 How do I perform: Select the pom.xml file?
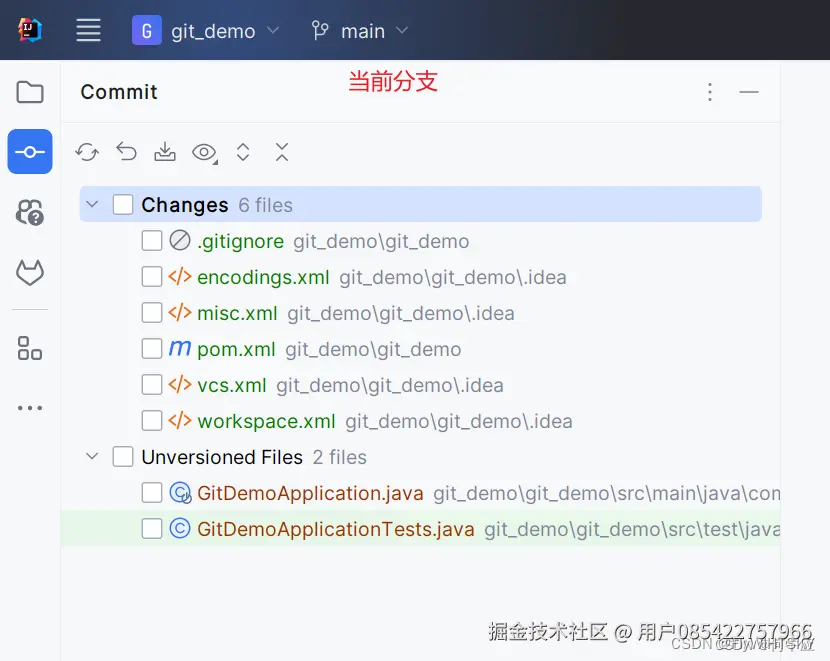236,349
